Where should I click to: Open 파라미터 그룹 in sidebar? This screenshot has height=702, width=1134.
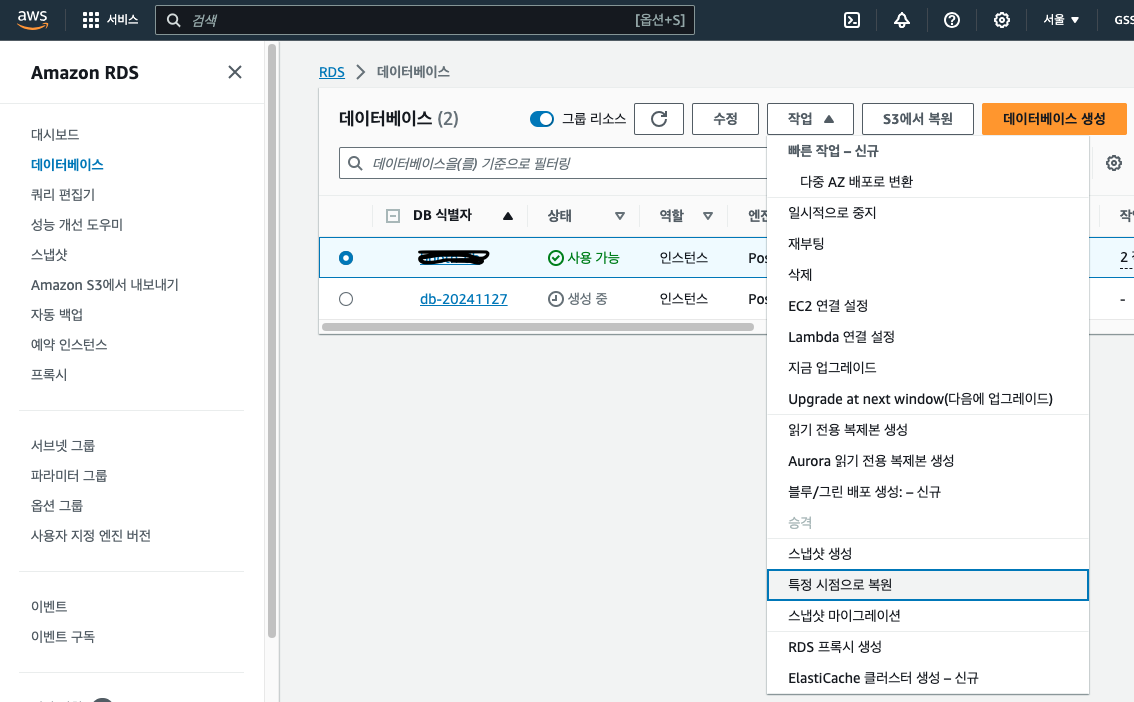pos(69,476)
